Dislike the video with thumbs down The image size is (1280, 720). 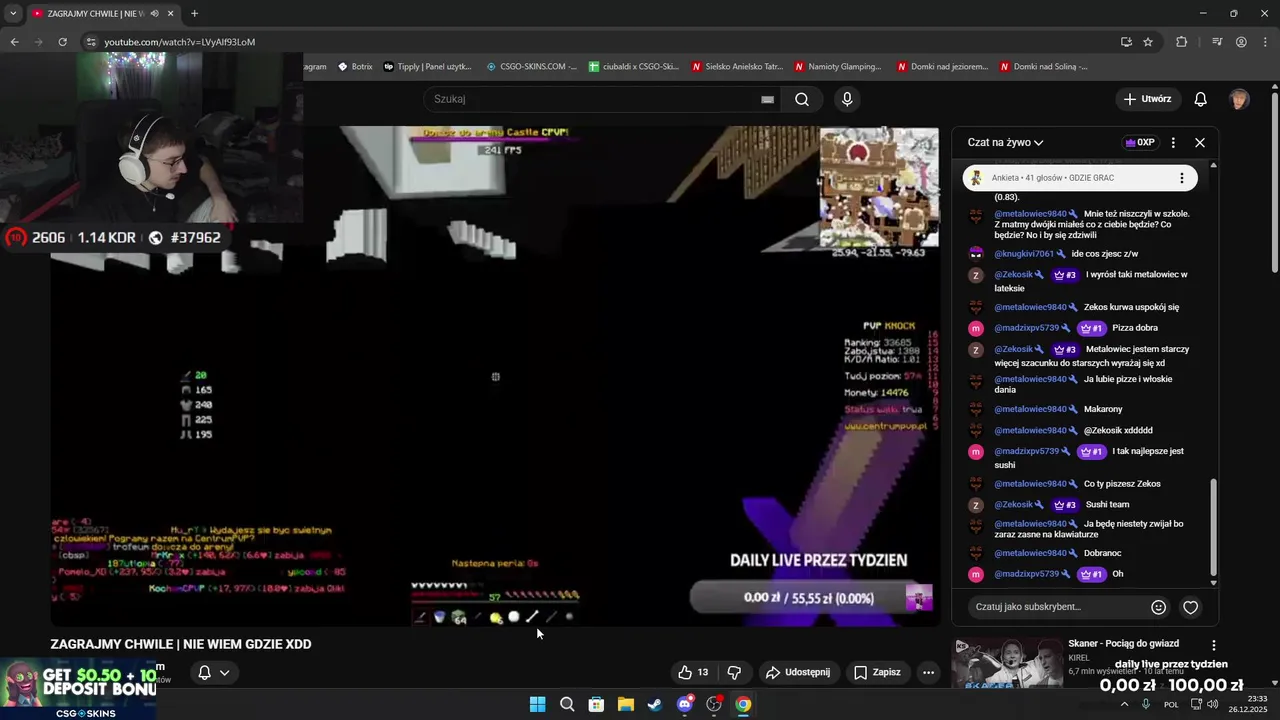734,672
